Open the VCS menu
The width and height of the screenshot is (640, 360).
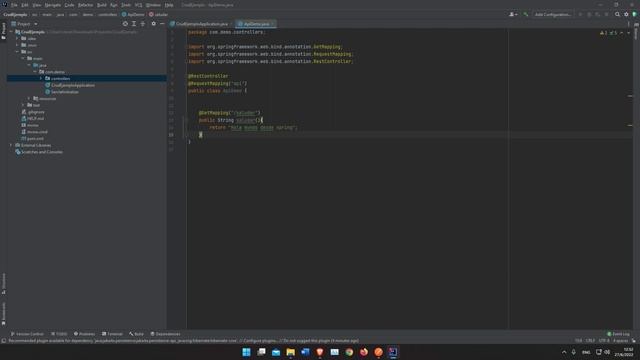tap(138, 5)
